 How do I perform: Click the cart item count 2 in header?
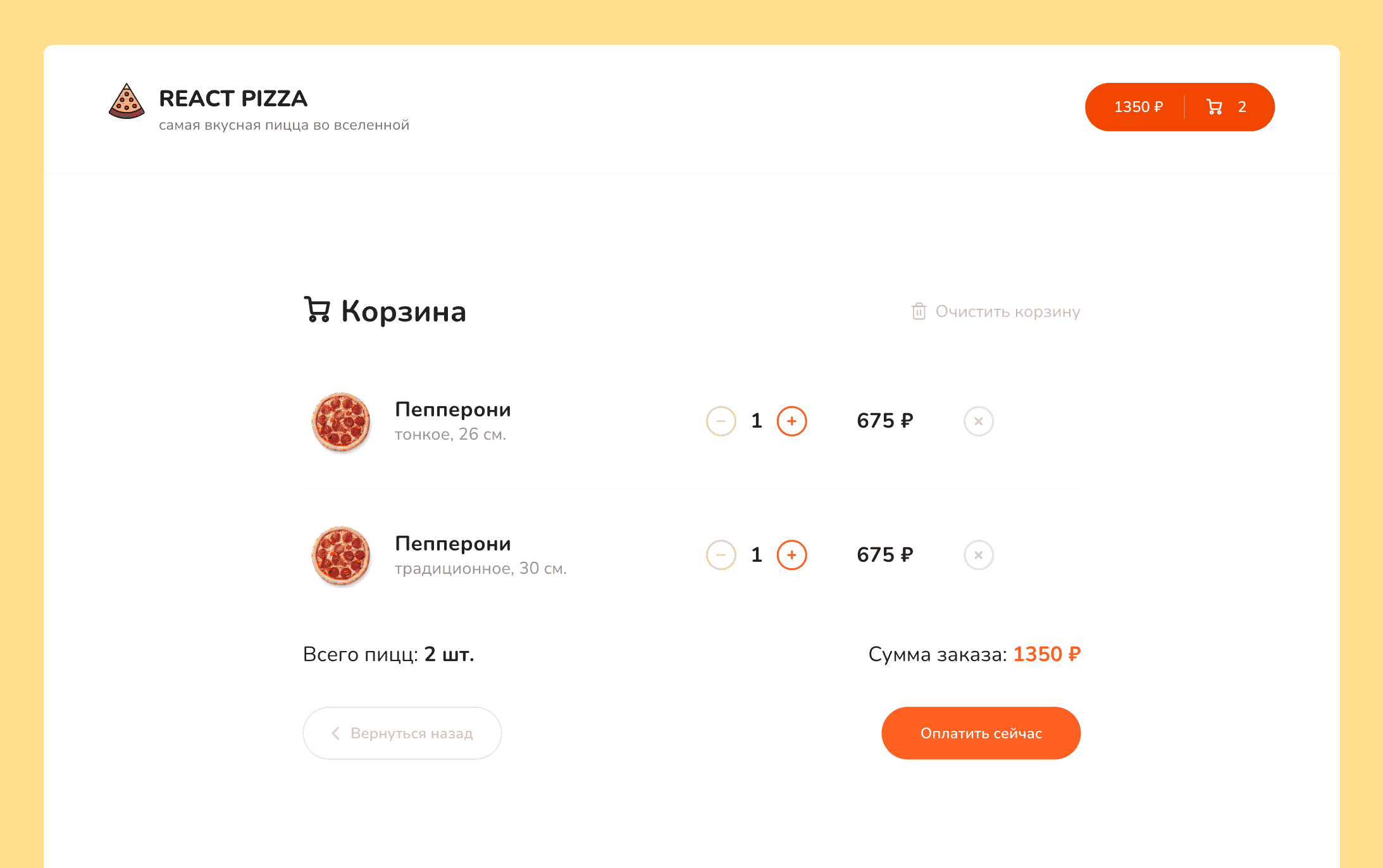pyautogui.click(x=1242, y=107)
